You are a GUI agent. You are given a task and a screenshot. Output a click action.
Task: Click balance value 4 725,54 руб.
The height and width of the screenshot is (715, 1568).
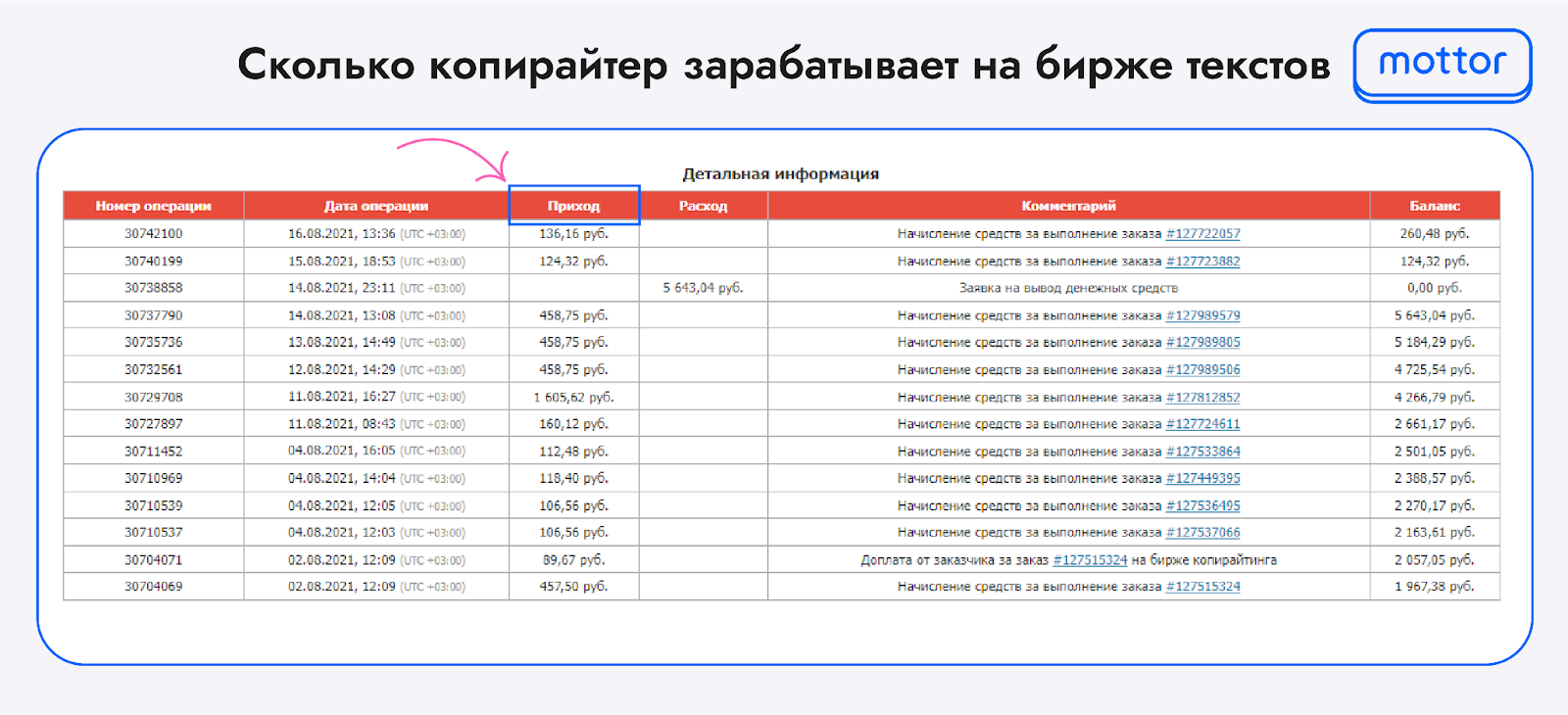[x=1435, y=370]
